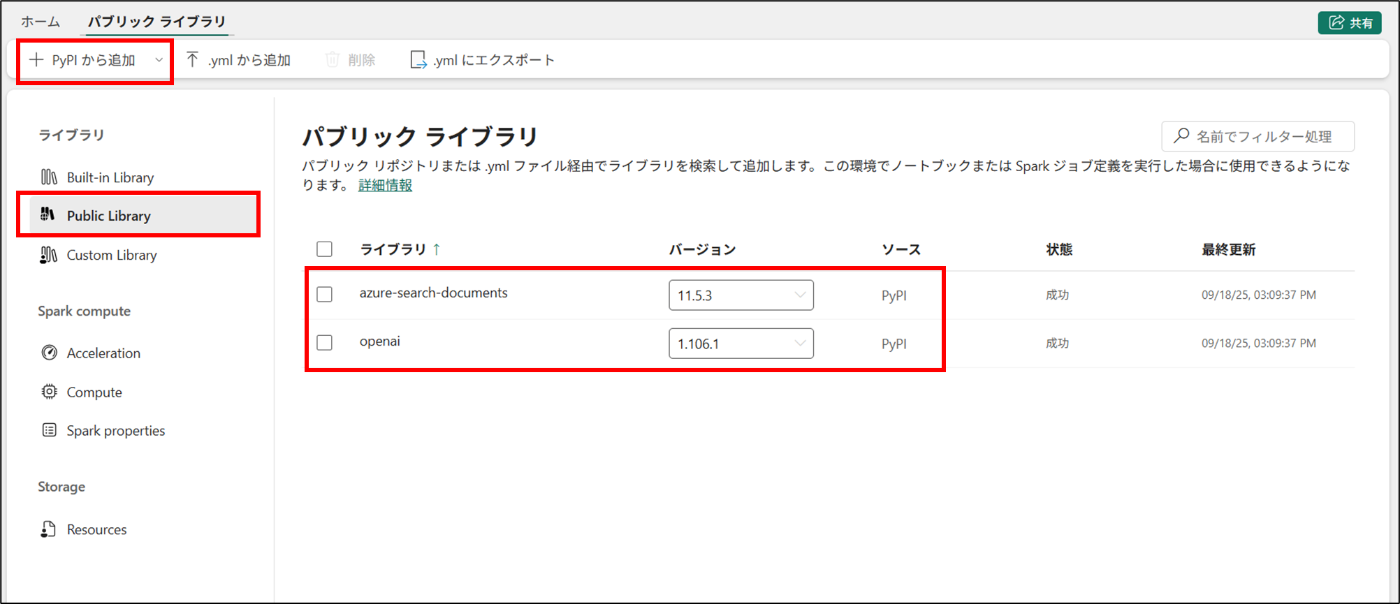Click the Resources file icon
1400x604 pixels.
(x=49, y=529)
